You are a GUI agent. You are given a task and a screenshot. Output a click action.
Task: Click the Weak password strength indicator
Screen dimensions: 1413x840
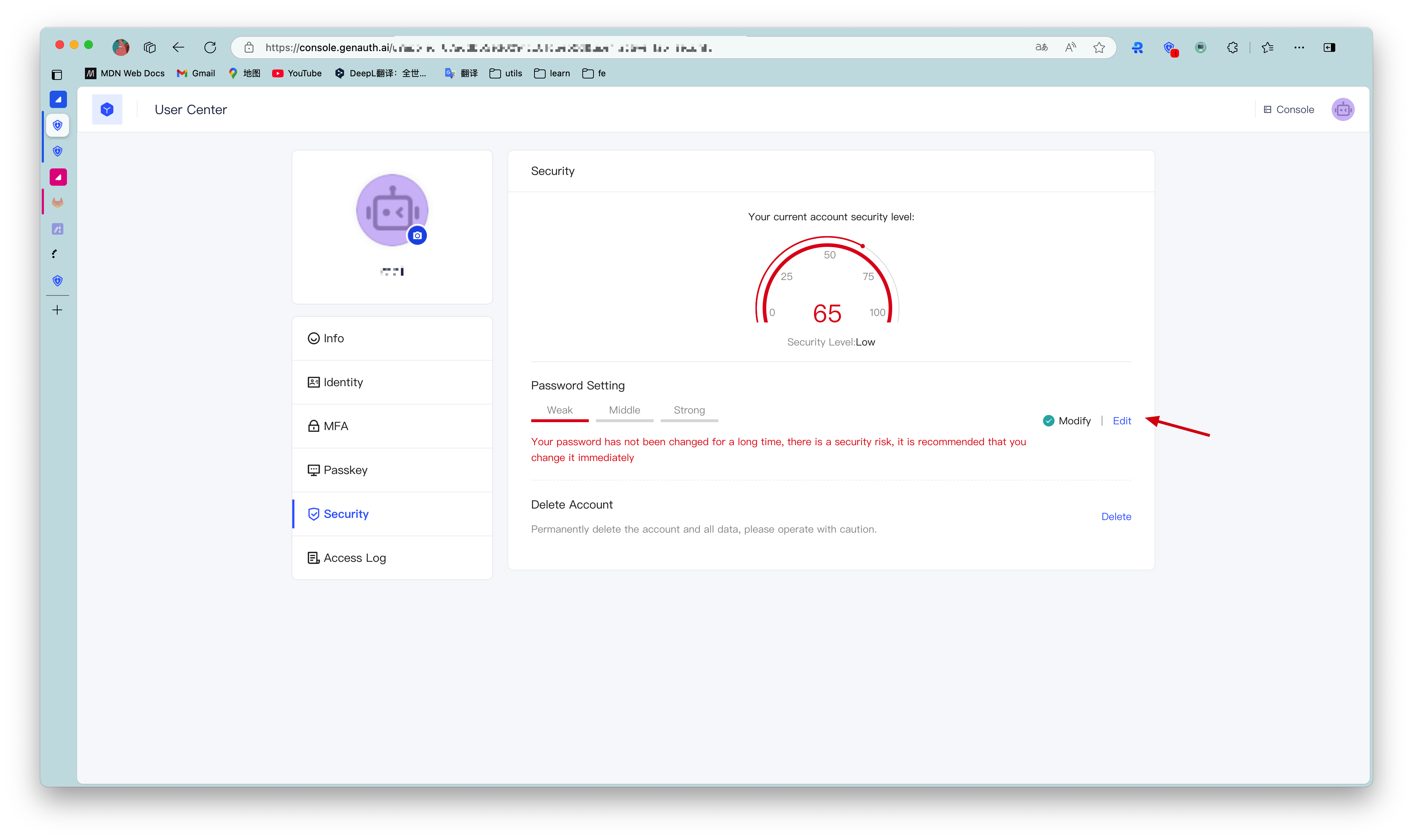[559, 410]
